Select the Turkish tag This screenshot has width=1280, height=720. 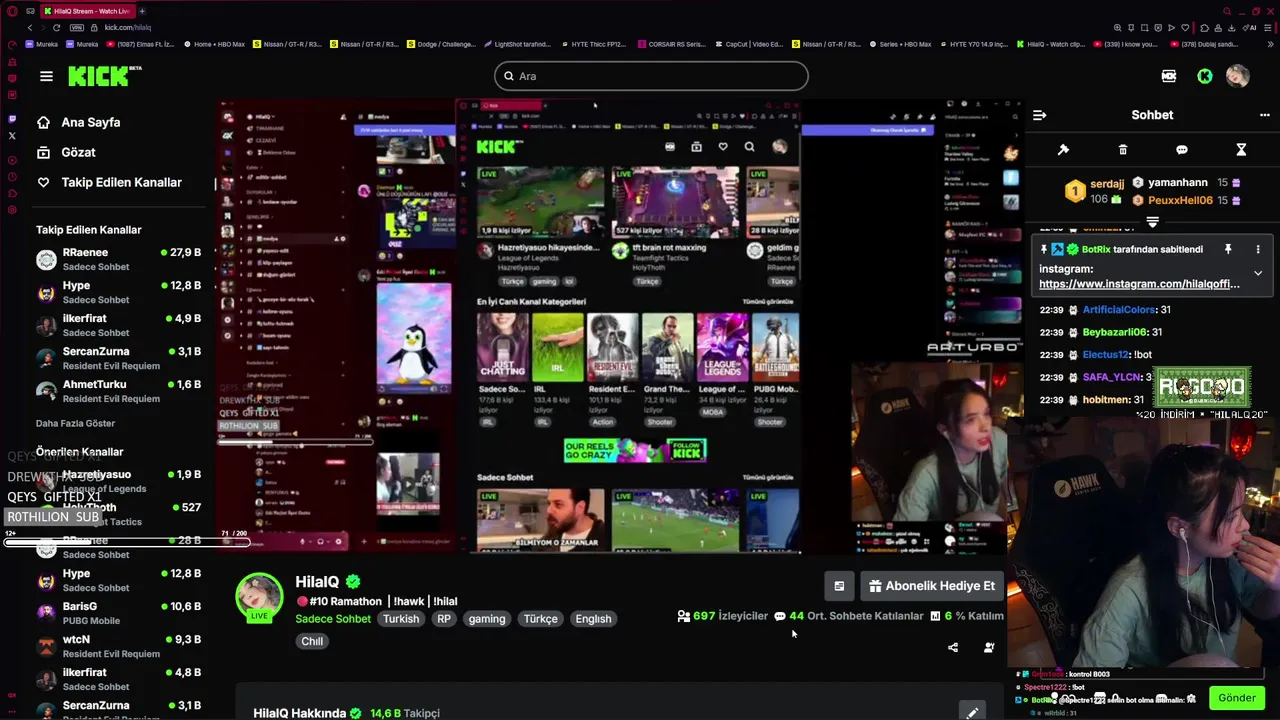pyautogui.click(x=401, y=619)
